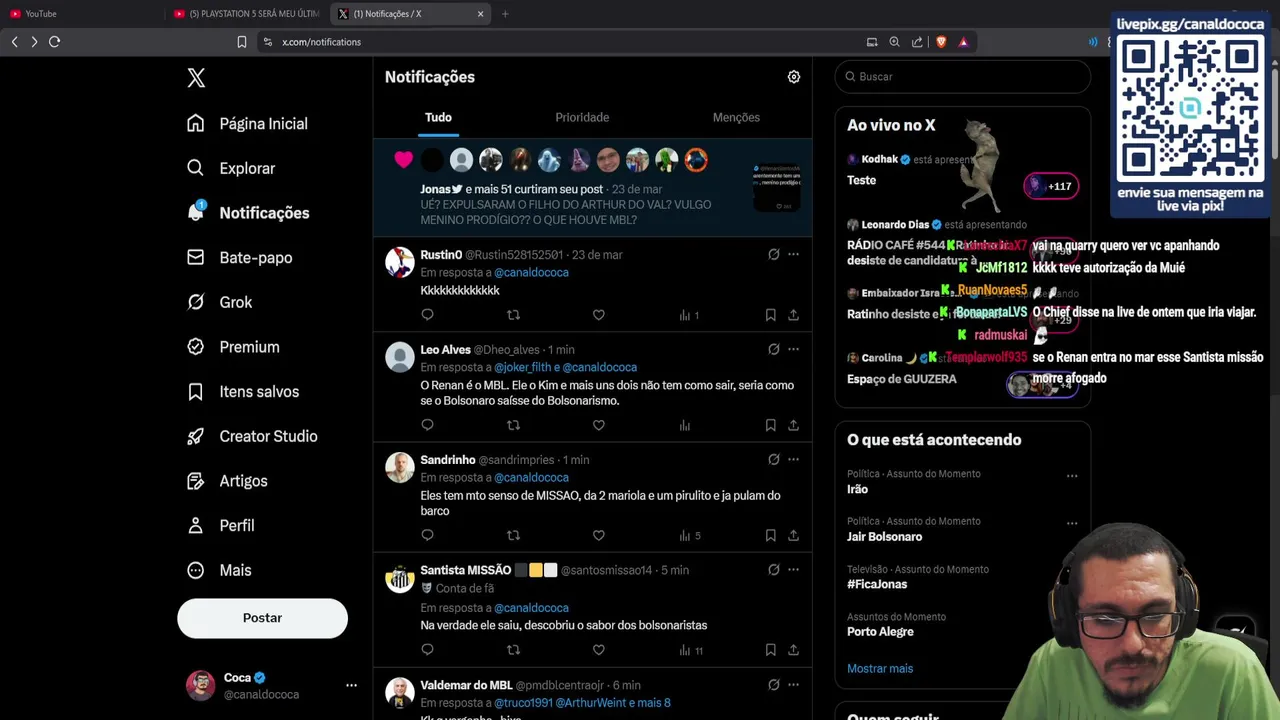Click Grok explain icon on Rustin0's post
Image resolution: width=1280 pixels, height=720 pixels.
tap(773, 254)
